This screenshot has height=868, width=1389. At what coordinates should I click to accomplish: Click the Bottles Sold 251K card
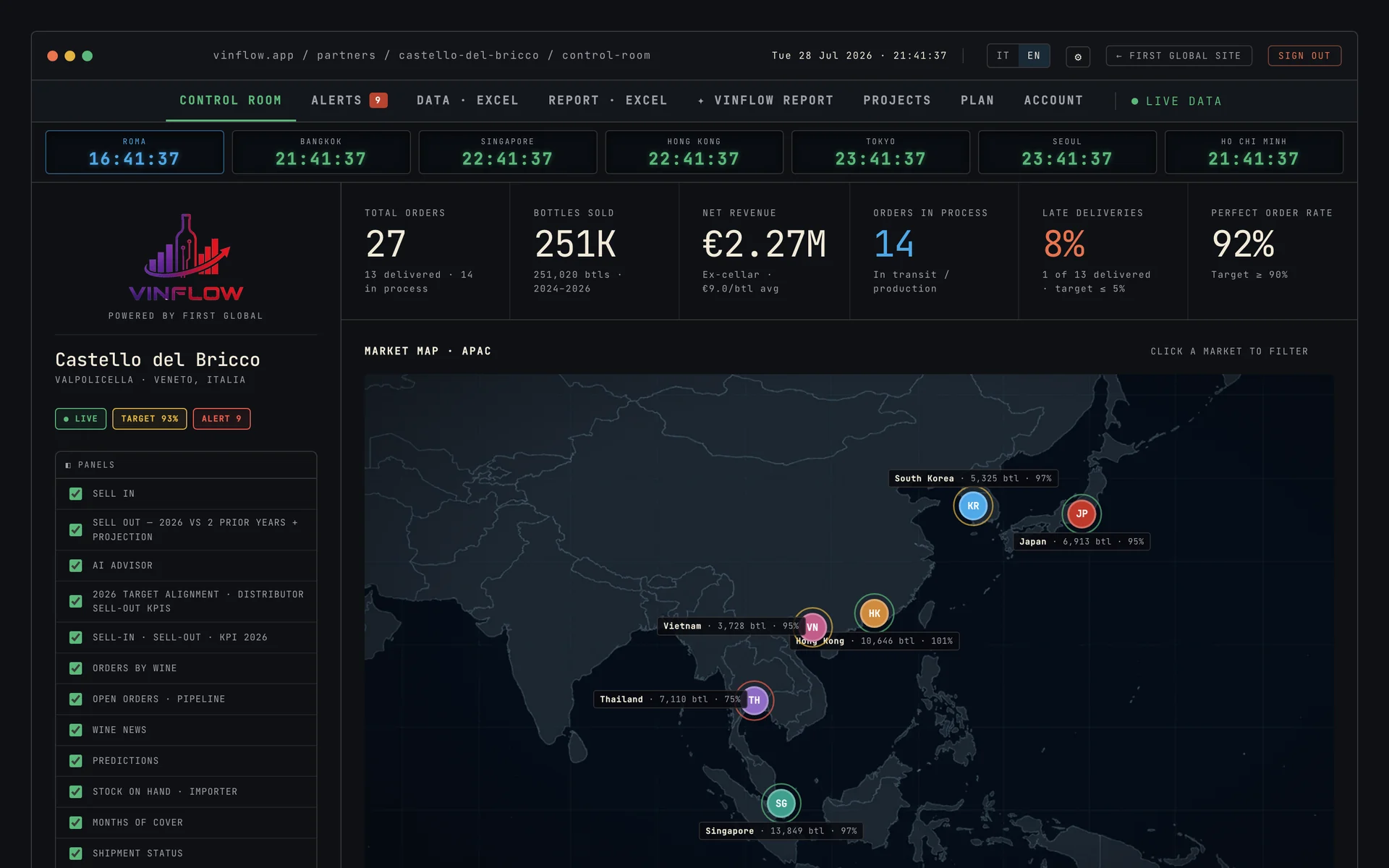595,251
